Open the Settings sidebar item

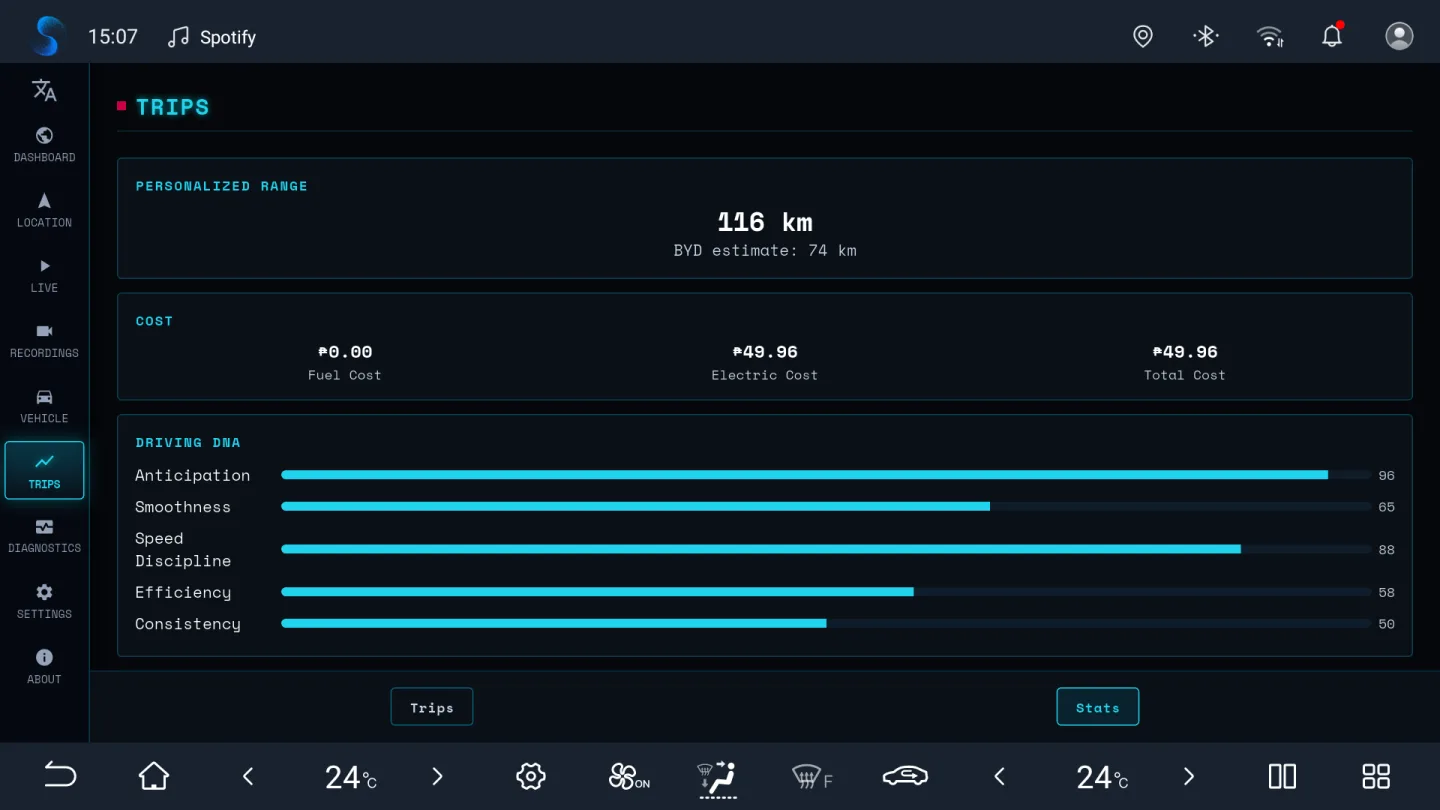tap(44, 601)
